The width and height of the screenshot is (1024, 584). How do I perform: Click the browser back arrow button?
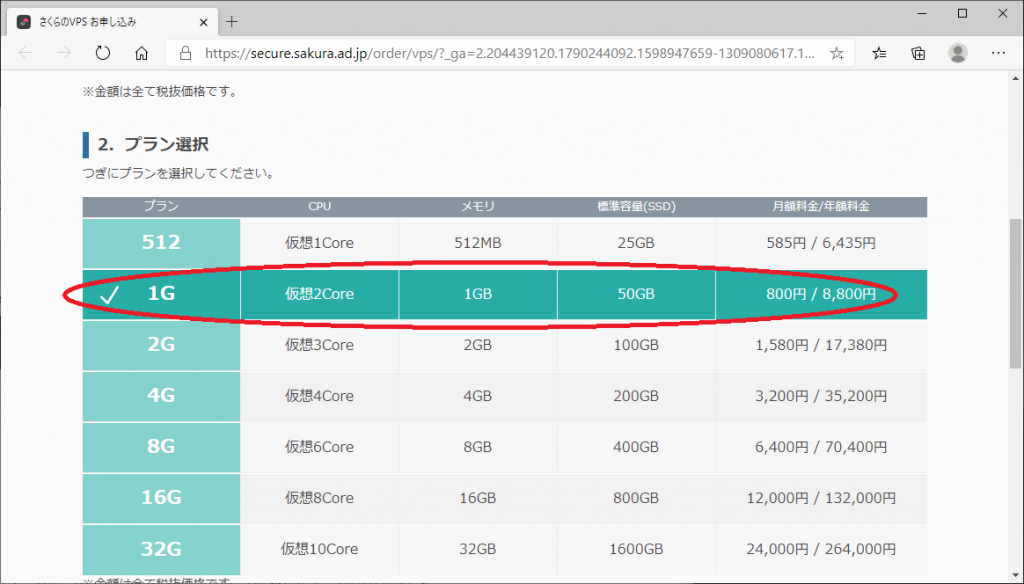coord(26,53)
